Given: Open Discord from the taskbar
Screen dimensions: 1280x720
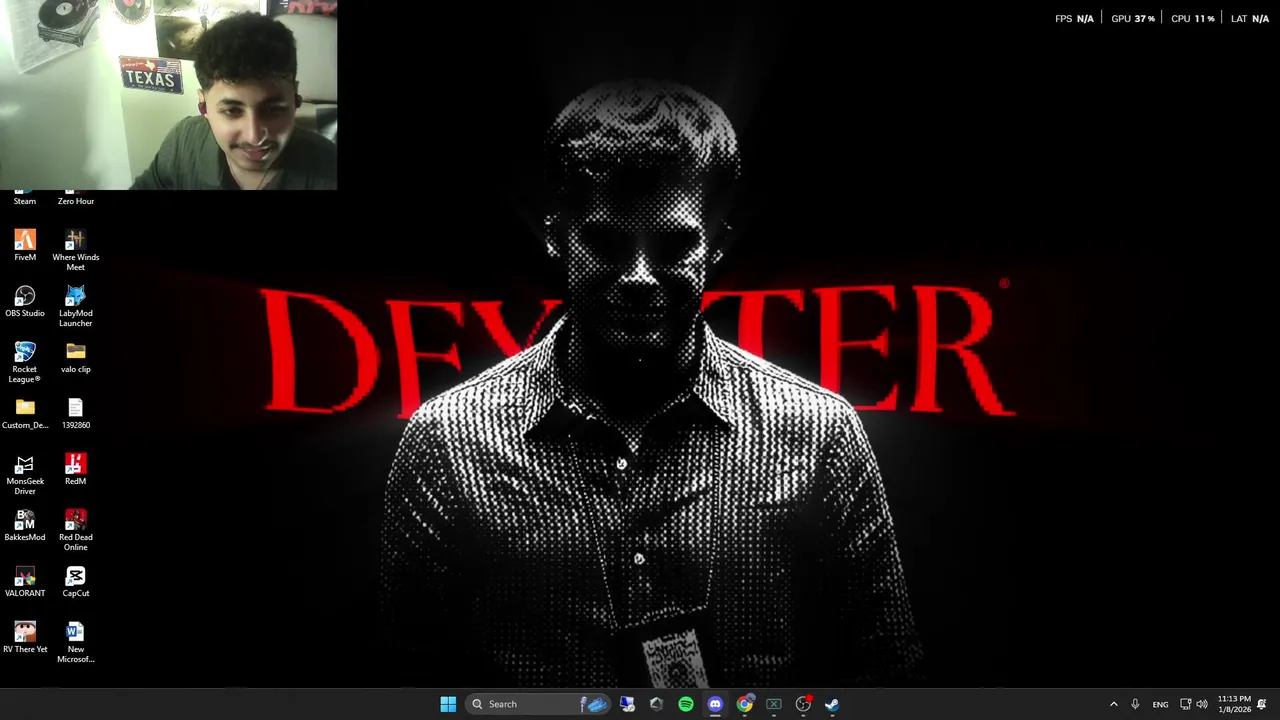Looking at the screenshot, I should pyautogui.click(x=715, y=704).
